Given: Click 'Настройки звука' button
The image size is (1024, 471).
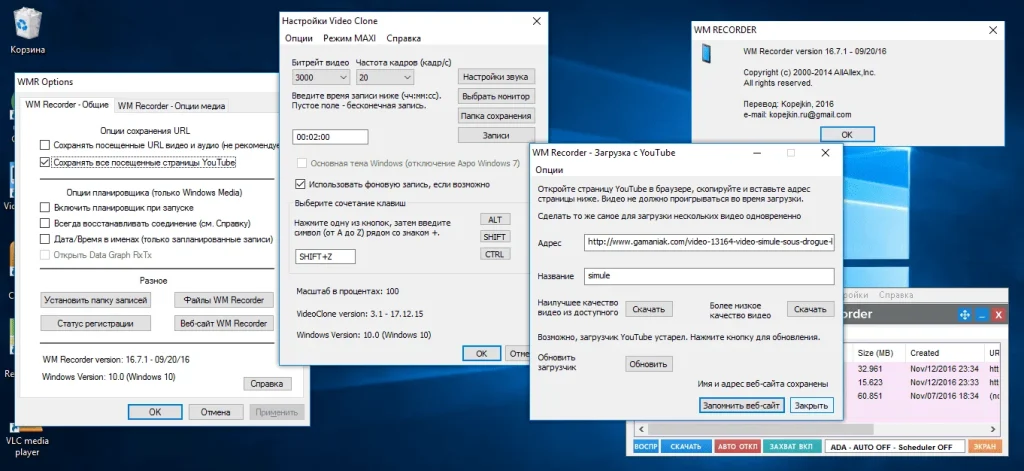Looking at the screenshot, I should pyautogui.click(x=496, y=76).
